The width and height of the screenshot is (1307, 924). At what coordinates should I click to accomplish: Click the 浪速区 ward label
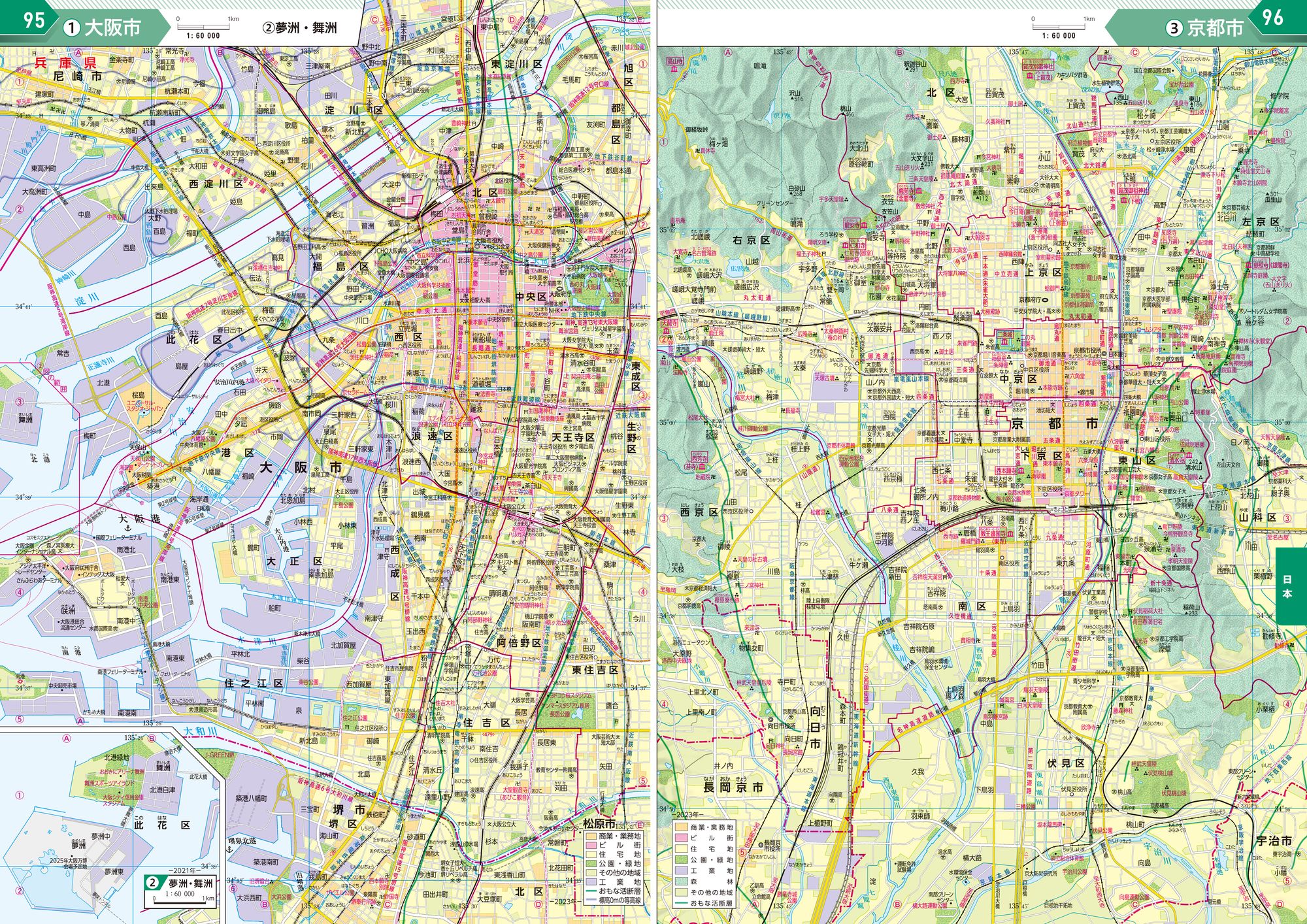[x=432, y=436]
